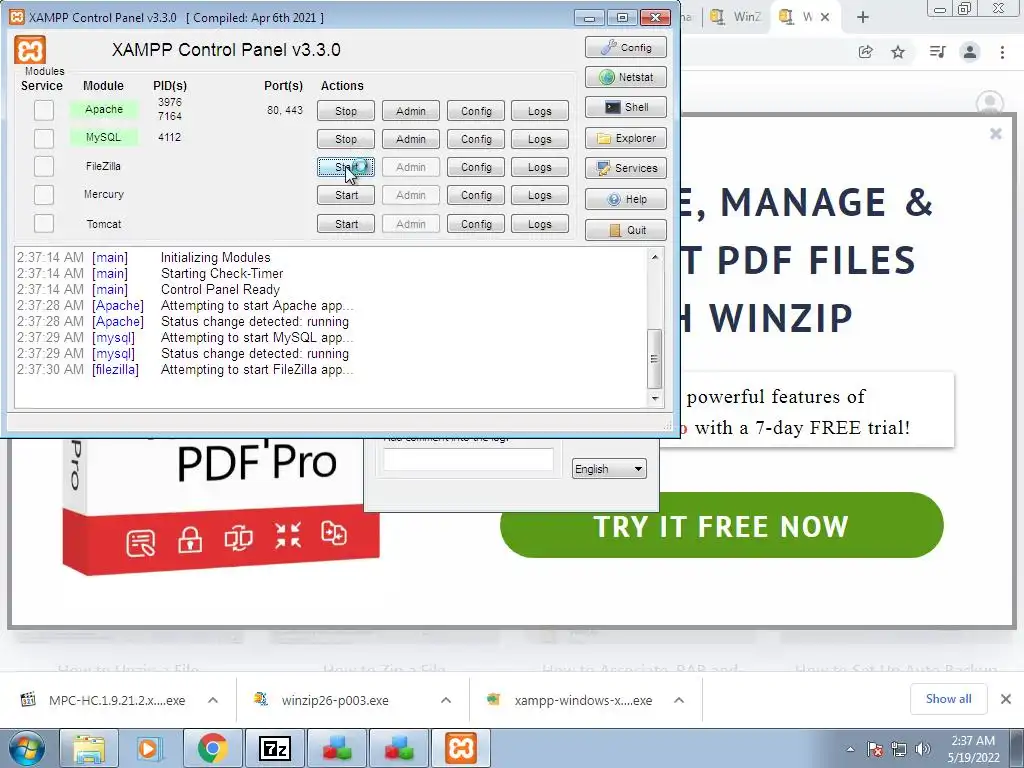Open Apache Logs menu
The height and width of the screenshot is (768, 1024).
(539, 111)
